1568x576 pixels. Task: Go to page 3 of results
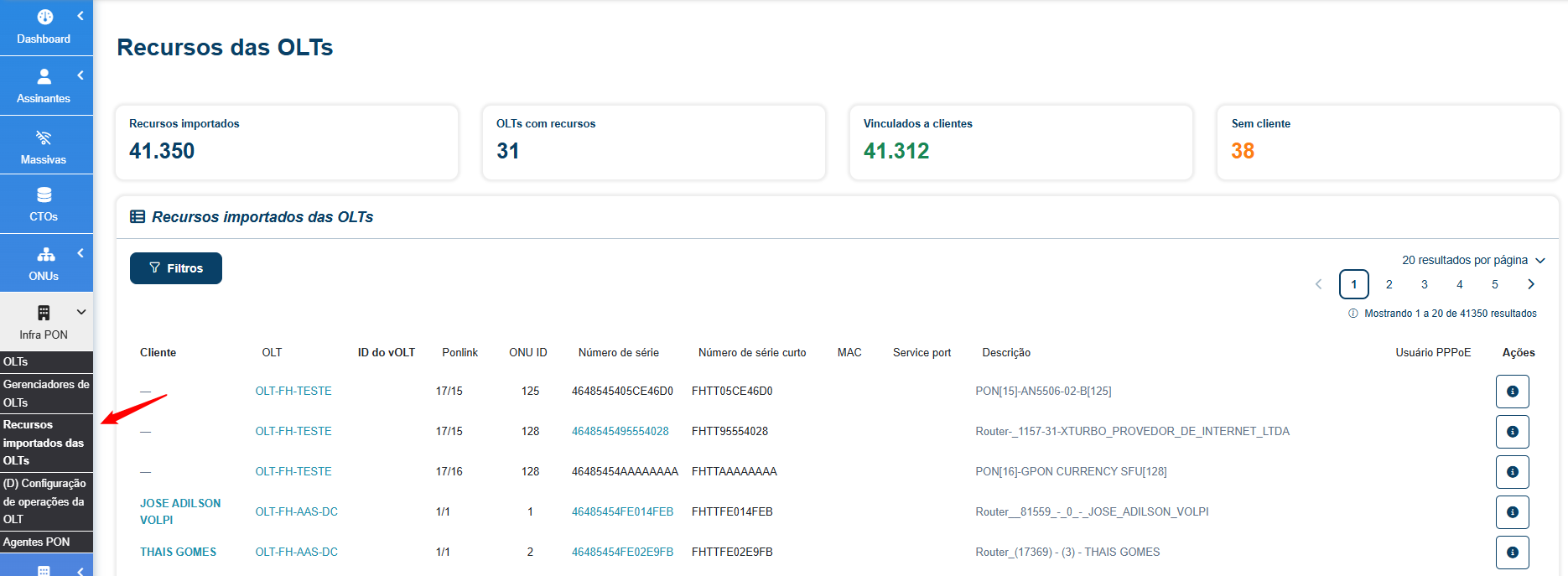coord(1425,284)
